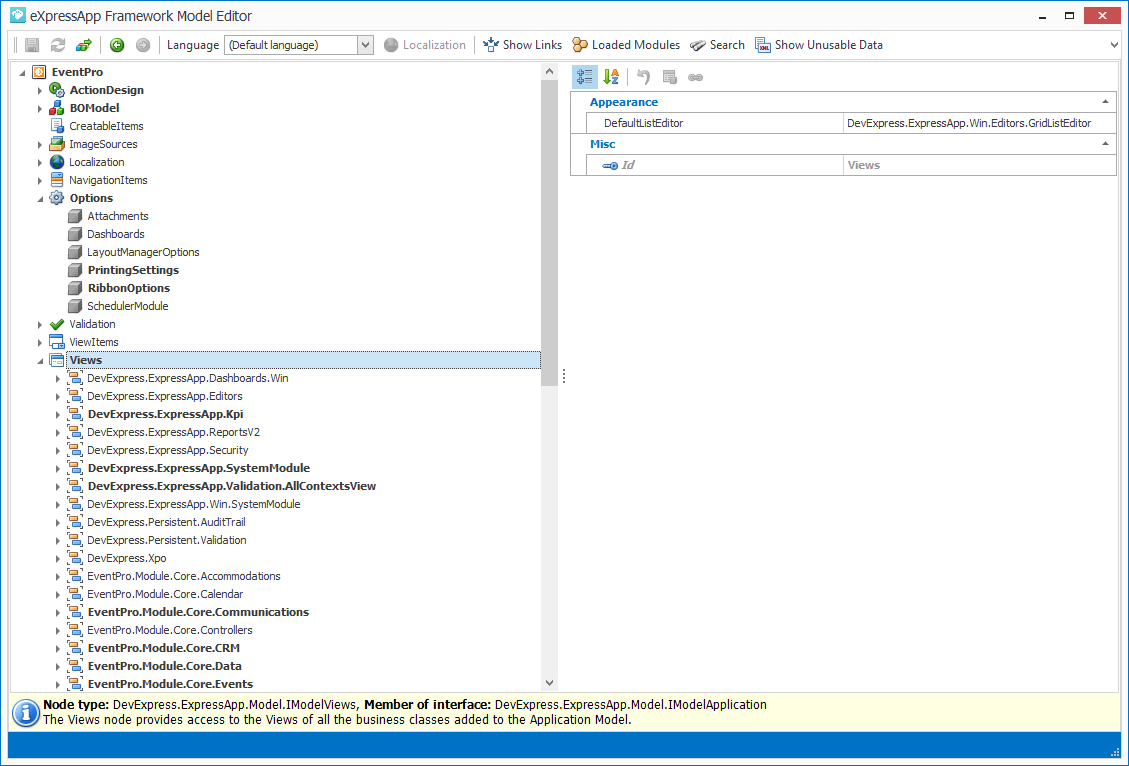Viewport: 1129px width, 766px height.
Task: Select EventPro.Module.Core.CRM node
Action: tap(163, 648)
